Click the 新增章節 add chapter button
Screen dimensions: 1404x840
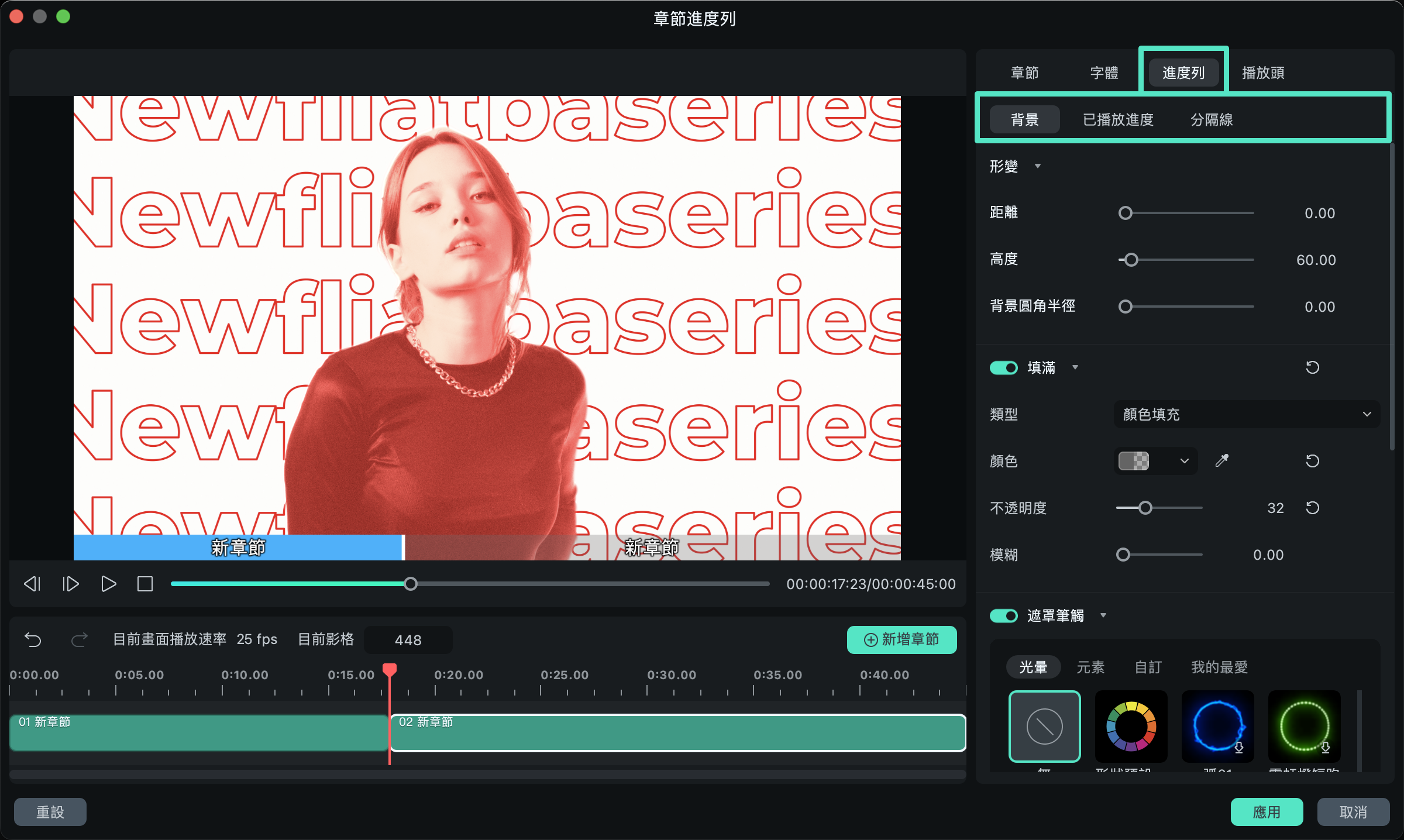902,640
